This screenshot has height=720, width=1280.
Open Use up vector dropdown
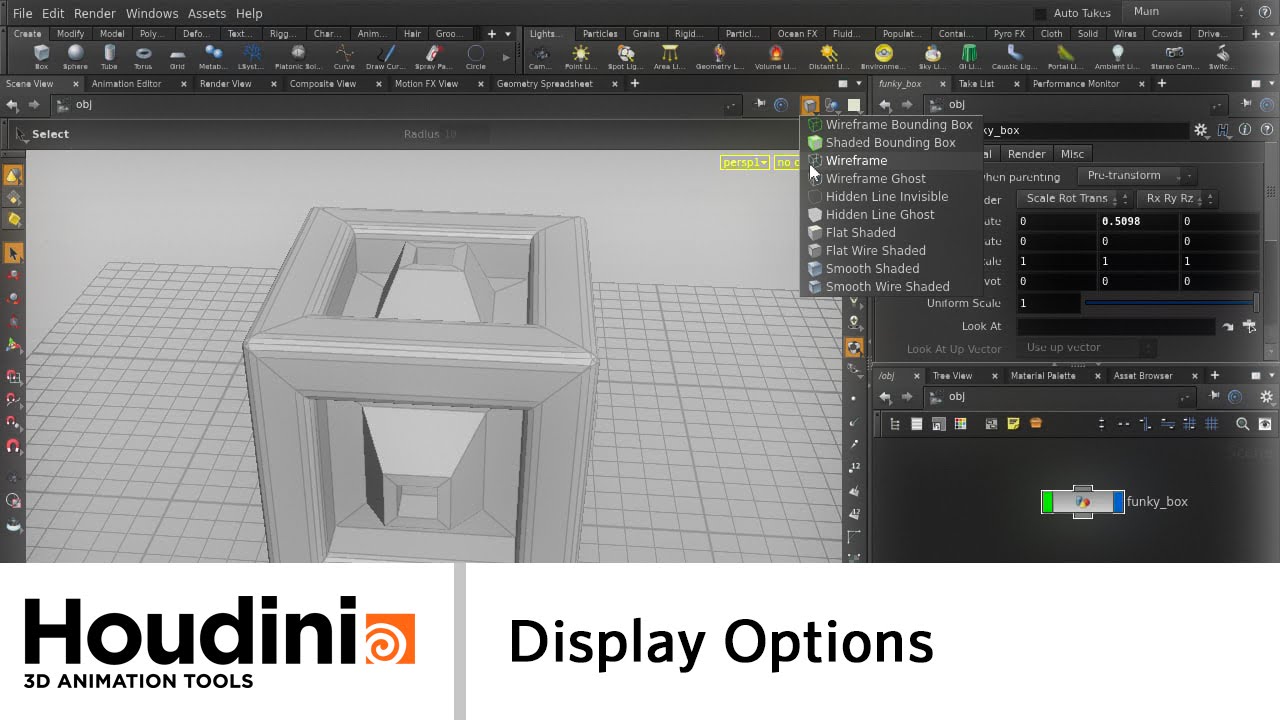(x=1087, y=348)
